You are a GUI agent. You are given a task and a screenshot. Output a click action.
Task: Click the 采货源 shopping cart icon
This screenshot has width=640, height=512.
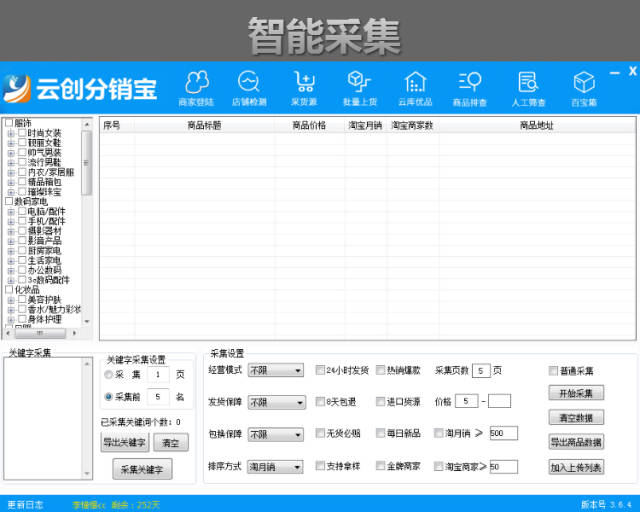point(304,88)
